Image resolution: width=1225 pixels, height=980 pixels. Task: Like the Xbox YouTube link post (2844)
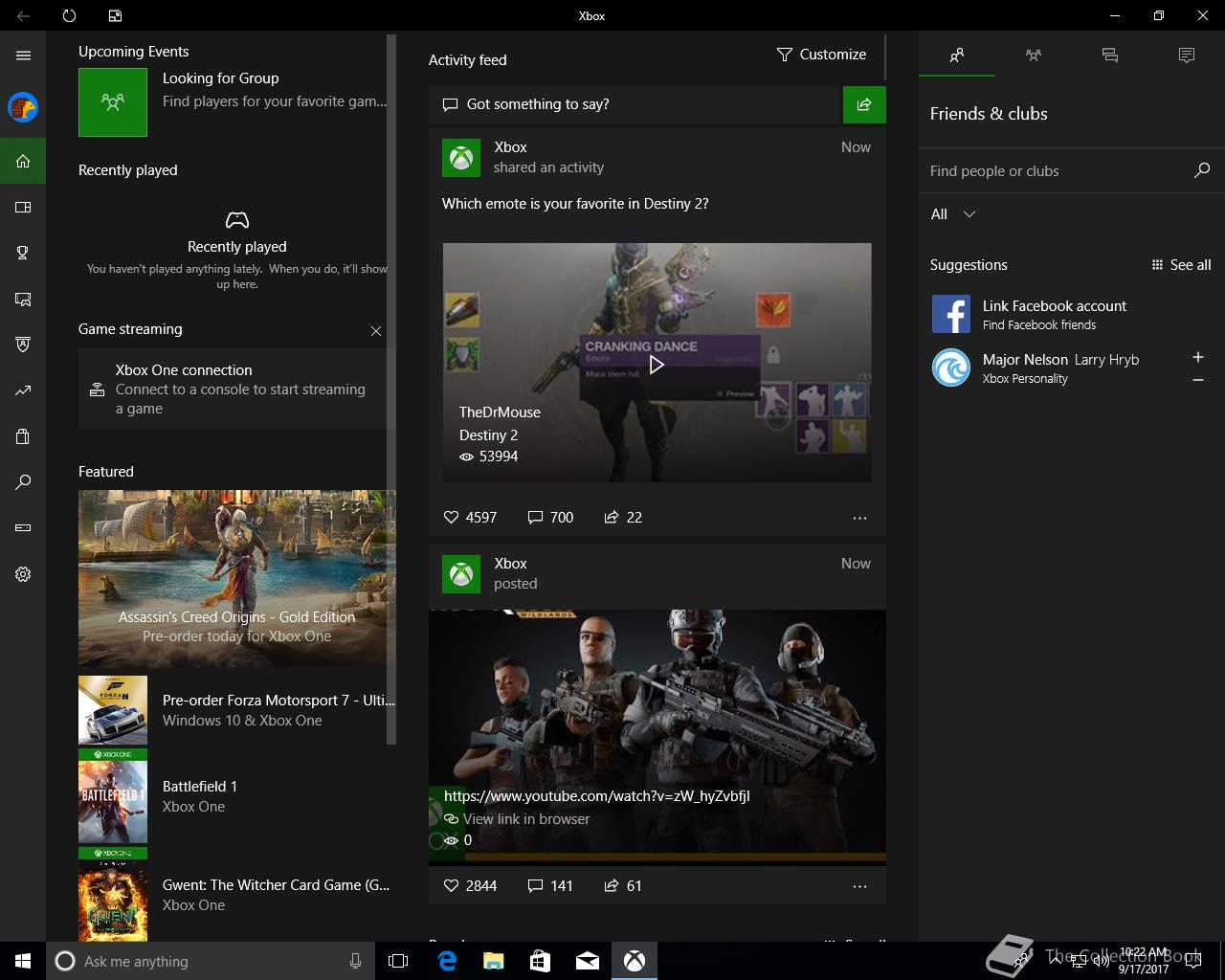pos(470,885)
